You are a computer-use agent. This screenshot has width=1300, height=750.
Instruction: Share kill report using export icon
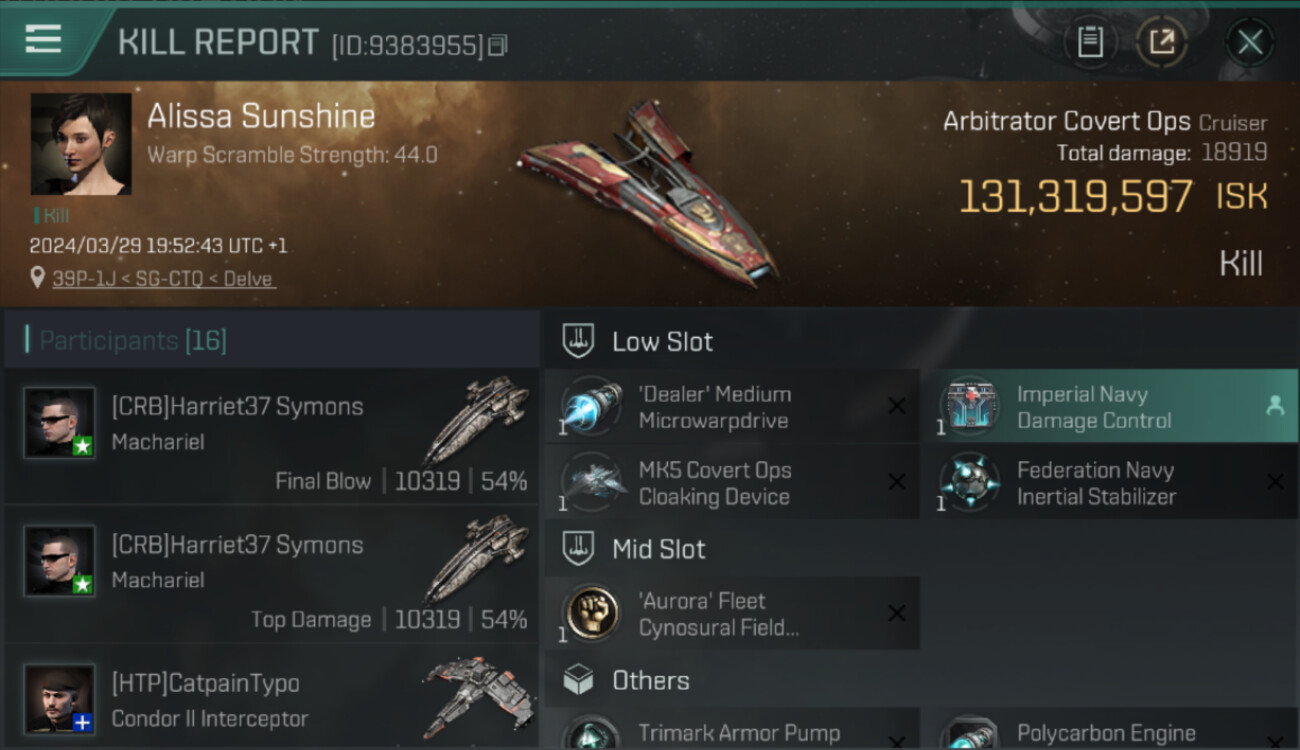point(1162,42)
